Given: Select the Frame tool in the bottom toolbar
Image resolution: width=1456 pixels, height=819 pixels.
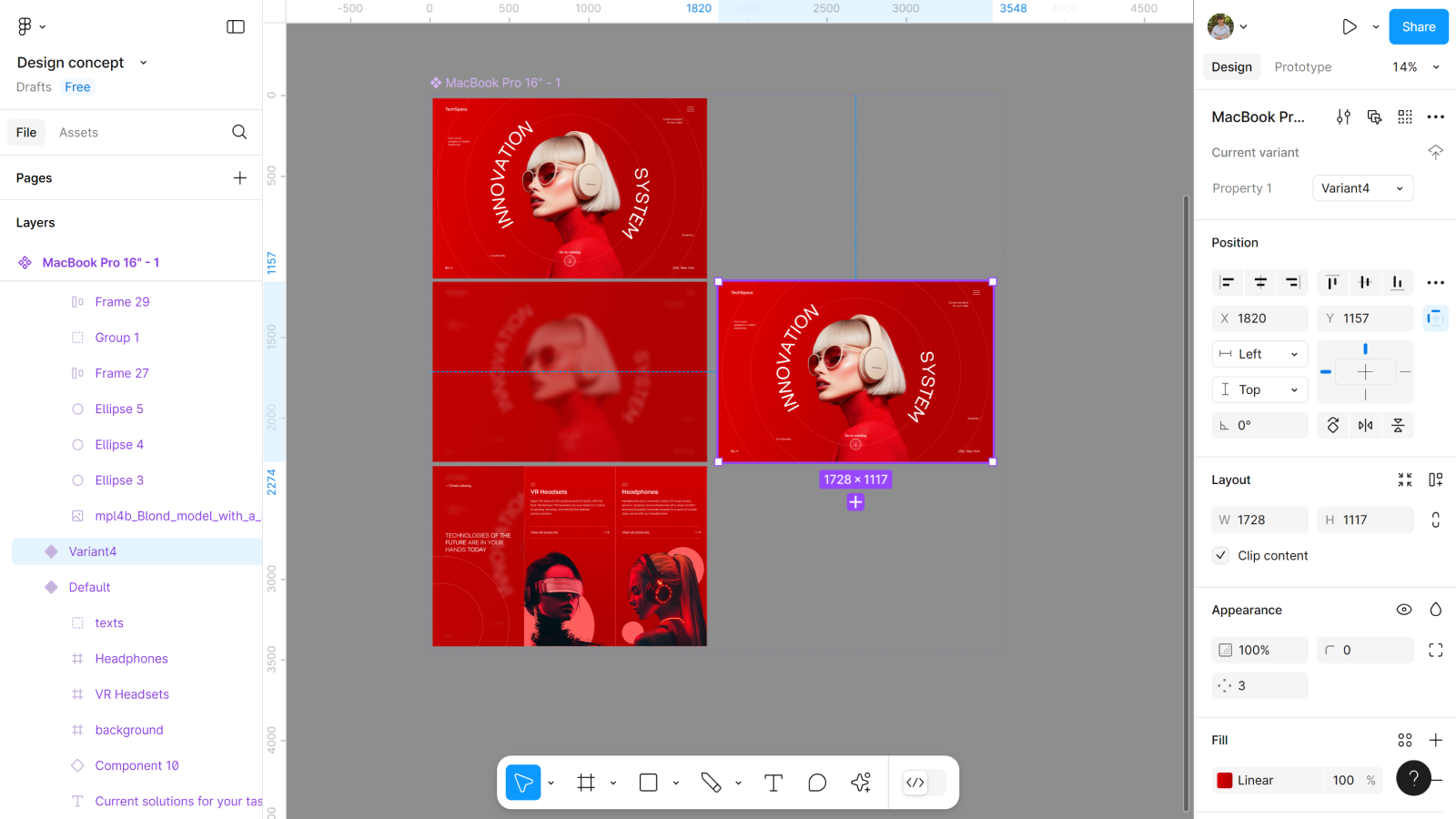Looking at the screenshot, I should [x=586, y=783].
